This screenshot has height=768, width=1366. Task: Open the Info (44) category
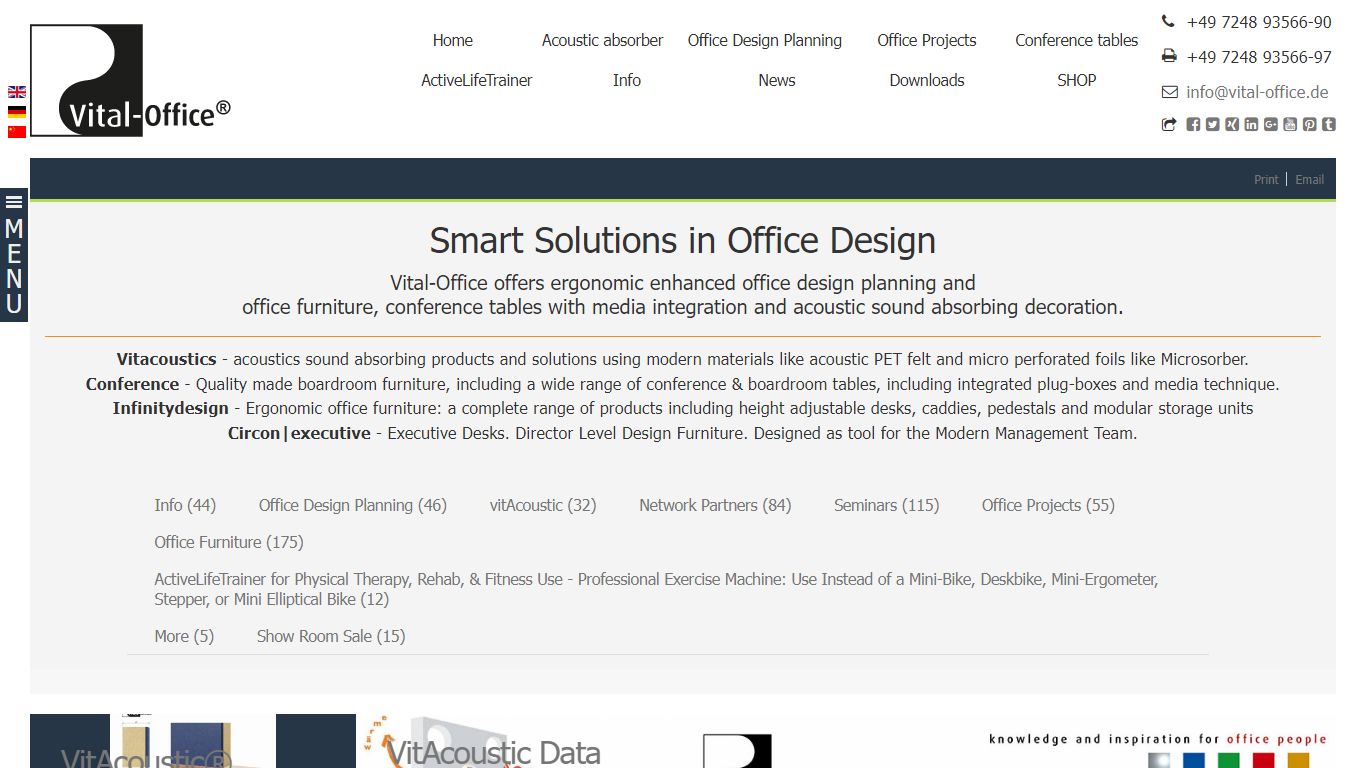click(185, 505)
